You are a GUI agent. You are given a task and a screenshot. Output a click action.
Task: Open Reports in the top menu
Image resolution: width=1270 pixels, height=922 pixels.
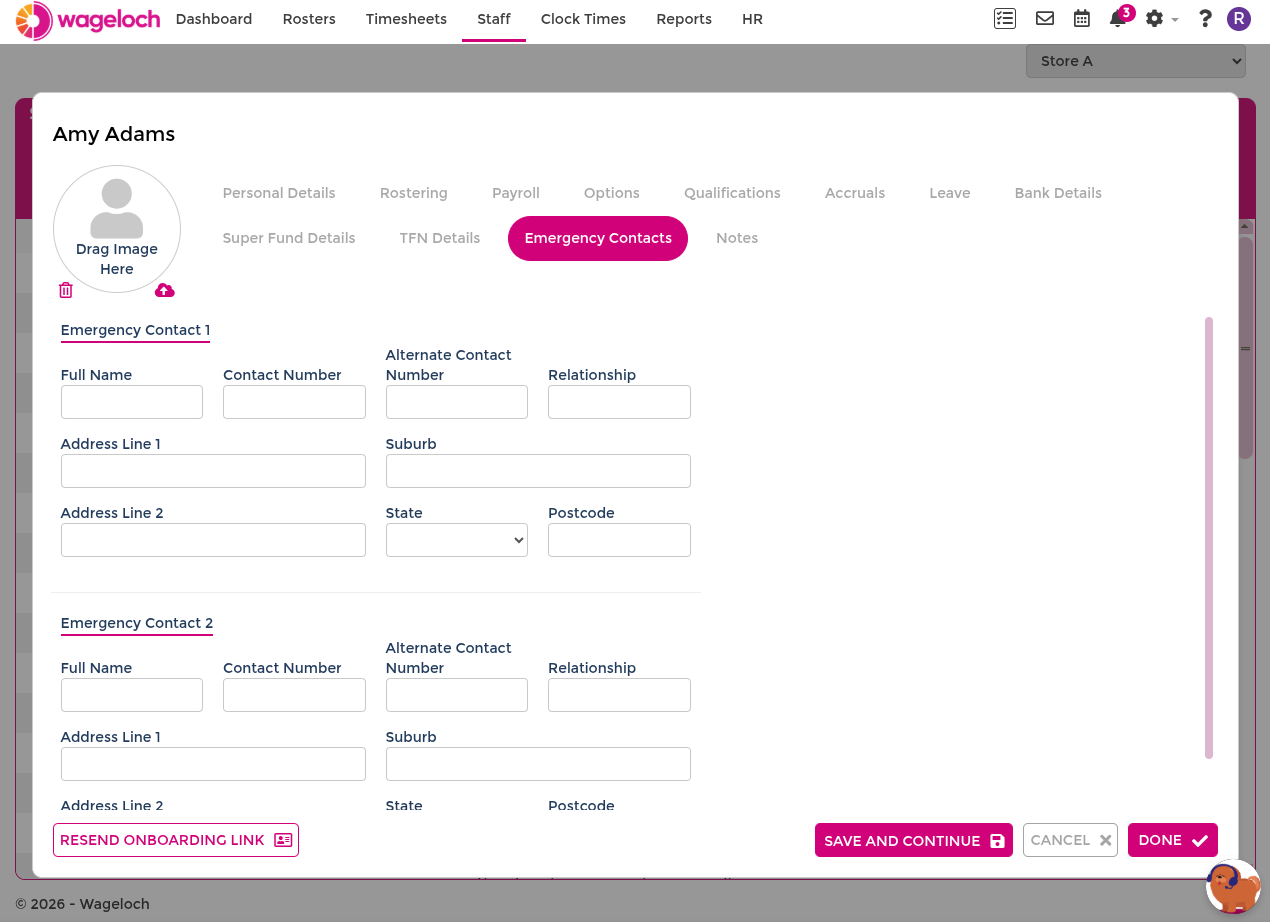(x=684, y=19)
